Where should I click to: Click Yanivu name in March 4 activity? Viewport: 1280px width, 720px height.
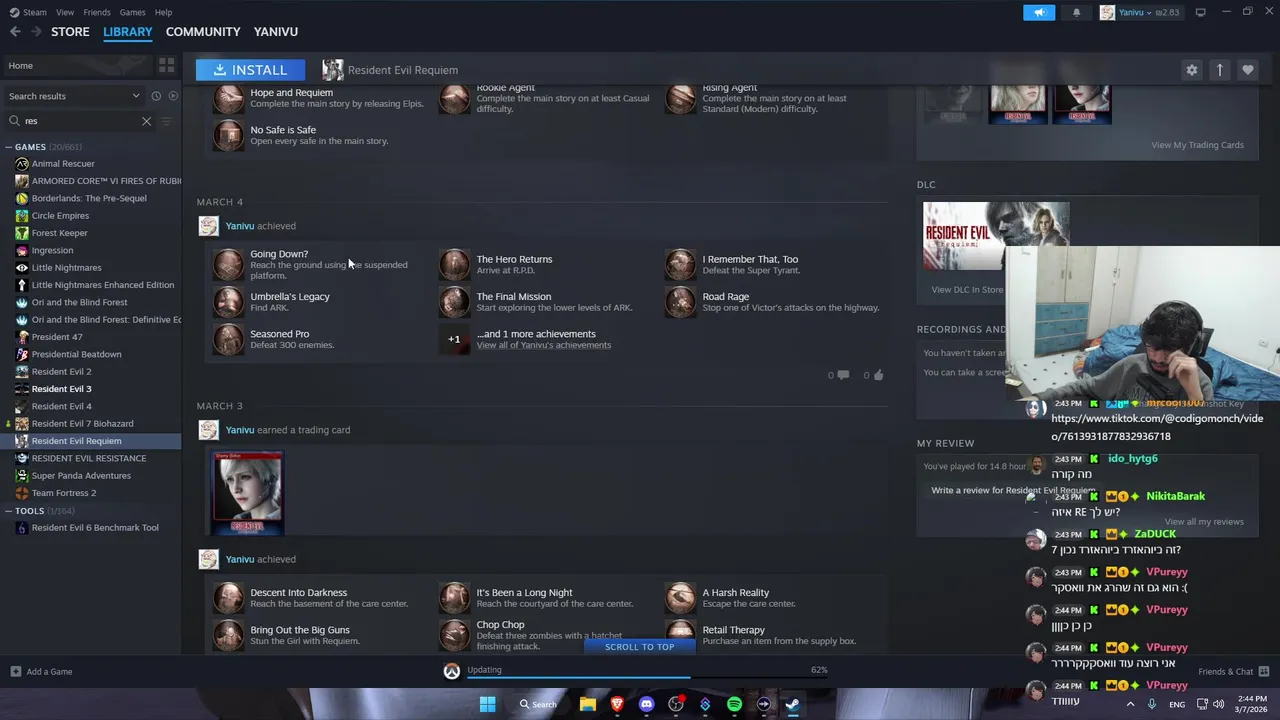[239, 226]
